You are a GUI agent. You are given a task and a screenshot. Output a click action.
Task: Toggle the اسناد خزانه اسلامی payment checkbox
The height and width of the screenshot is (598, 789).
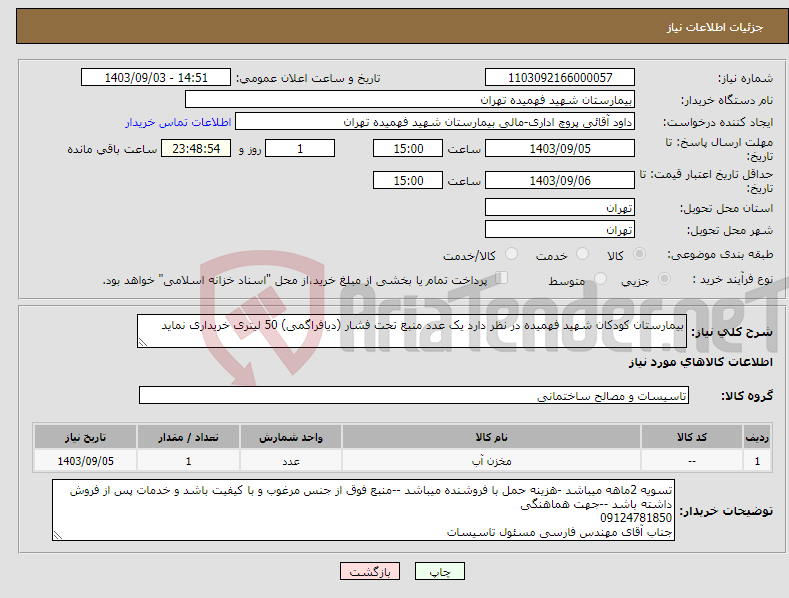(502, 277)
